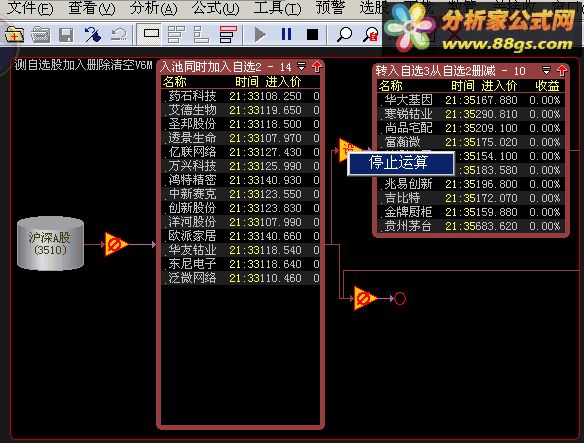Select the 万兴科技 row

241,166
